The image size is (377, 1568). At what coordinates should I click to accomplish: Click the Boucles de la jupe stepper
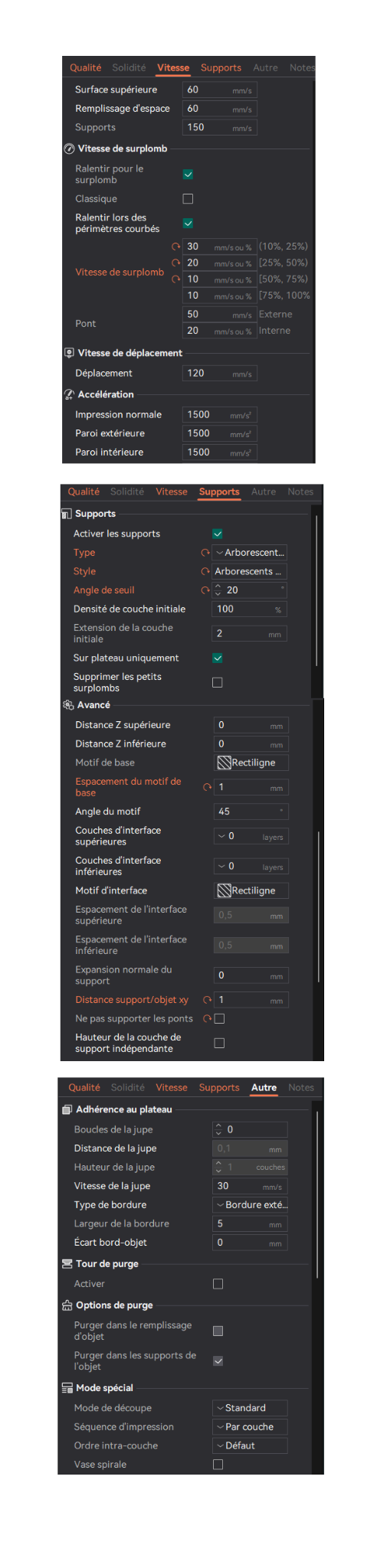coord(218,1129)
